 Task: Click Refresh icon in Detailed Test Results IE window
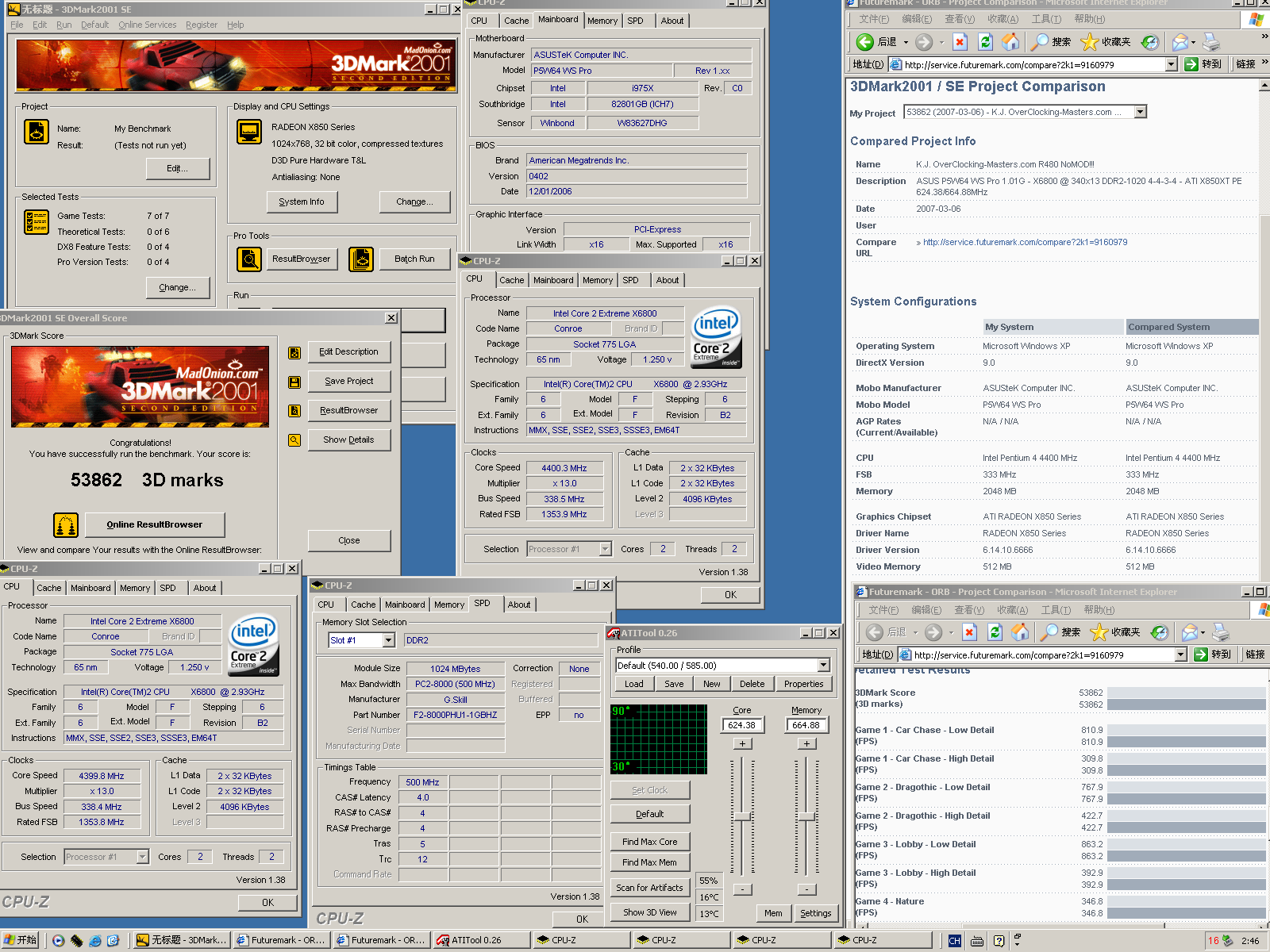pos(995,631)
